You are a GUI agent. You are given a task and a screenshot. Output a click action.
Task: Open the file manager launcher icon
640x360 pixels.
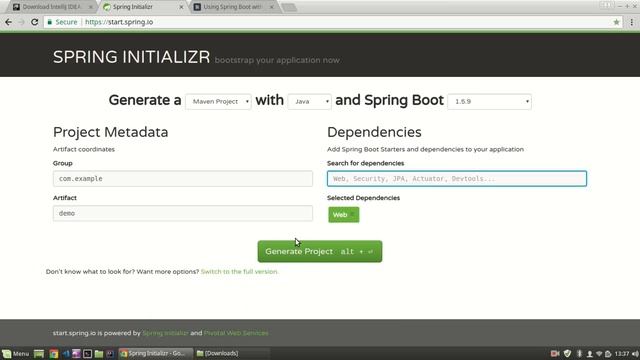[99, 353]
